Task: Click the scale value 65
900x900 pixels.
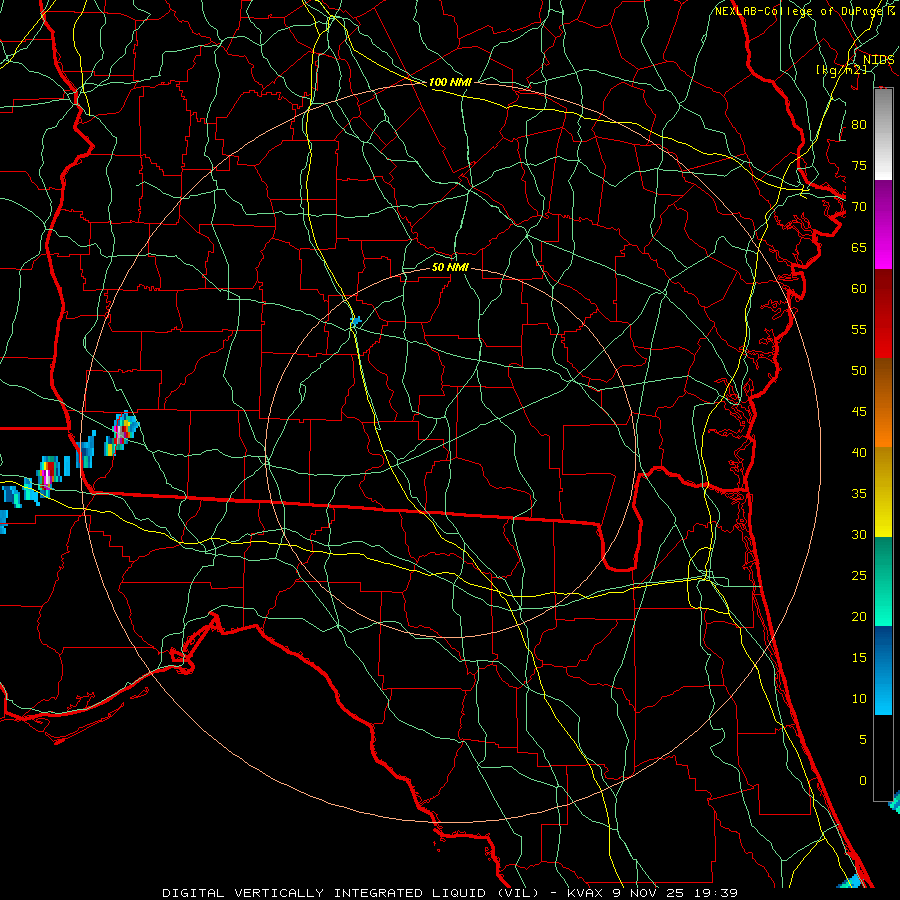Action: [859, 247]
